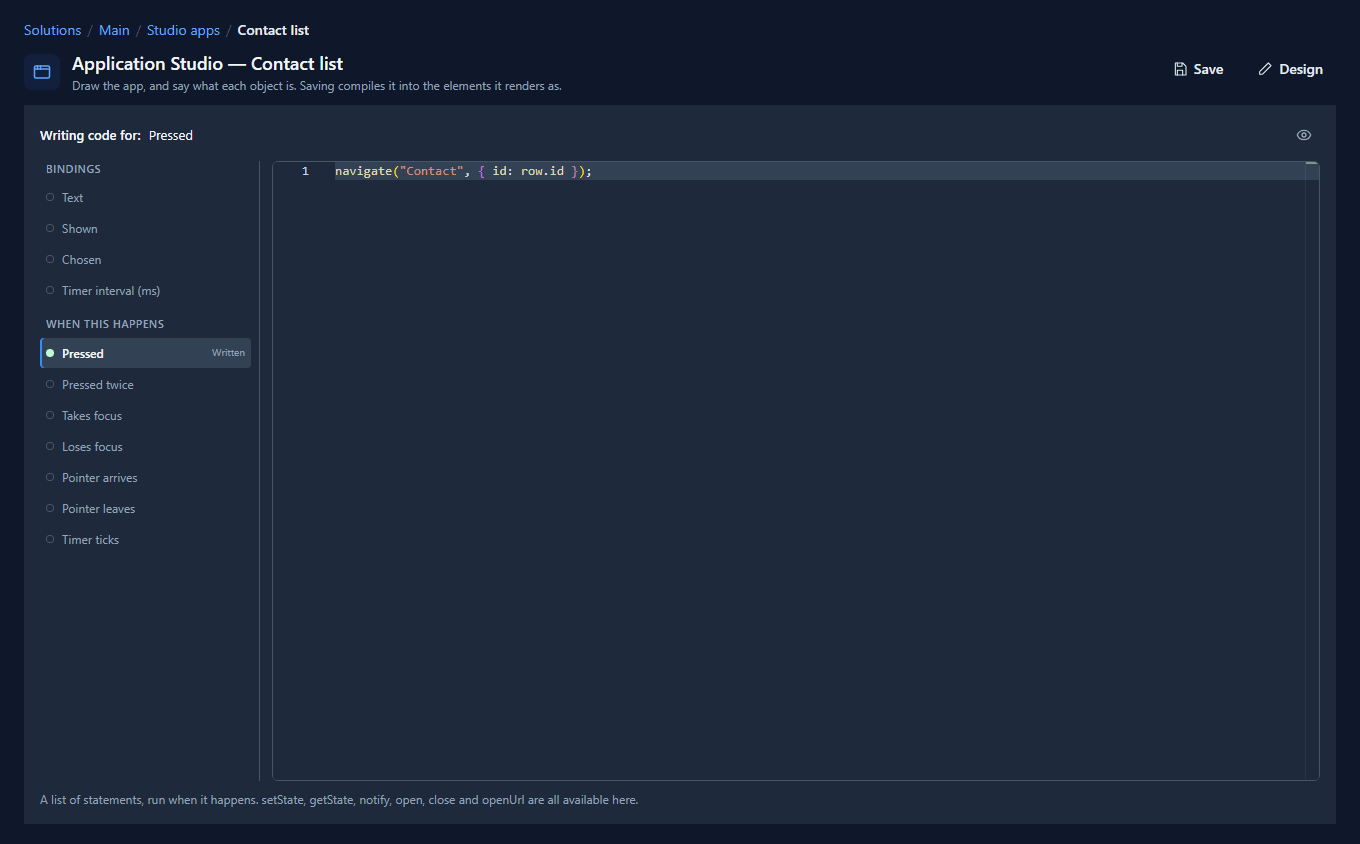Open the Solutions breadcrumb link
Screen dimensions: 1360x844
(x=52, y=30)
